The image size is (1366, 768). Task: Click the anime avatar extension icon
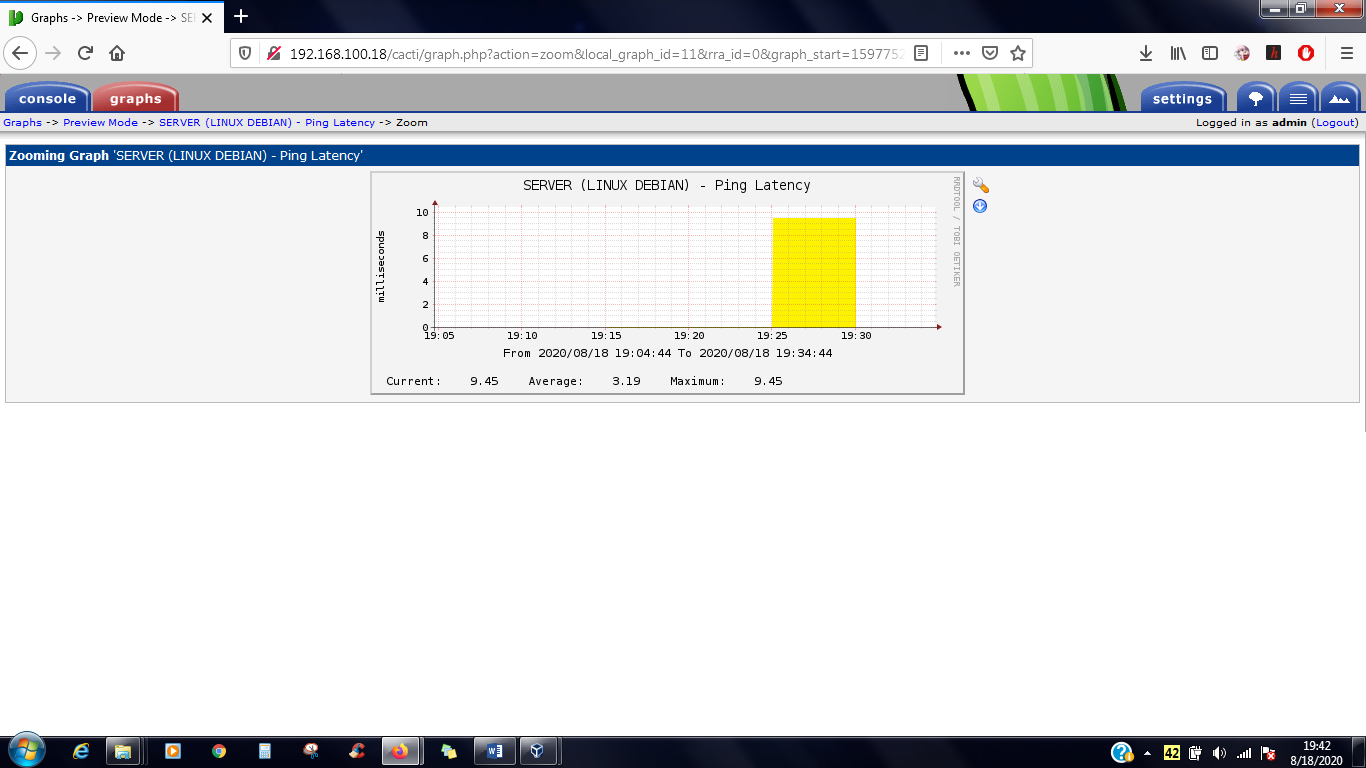[x=1242, y=53]
